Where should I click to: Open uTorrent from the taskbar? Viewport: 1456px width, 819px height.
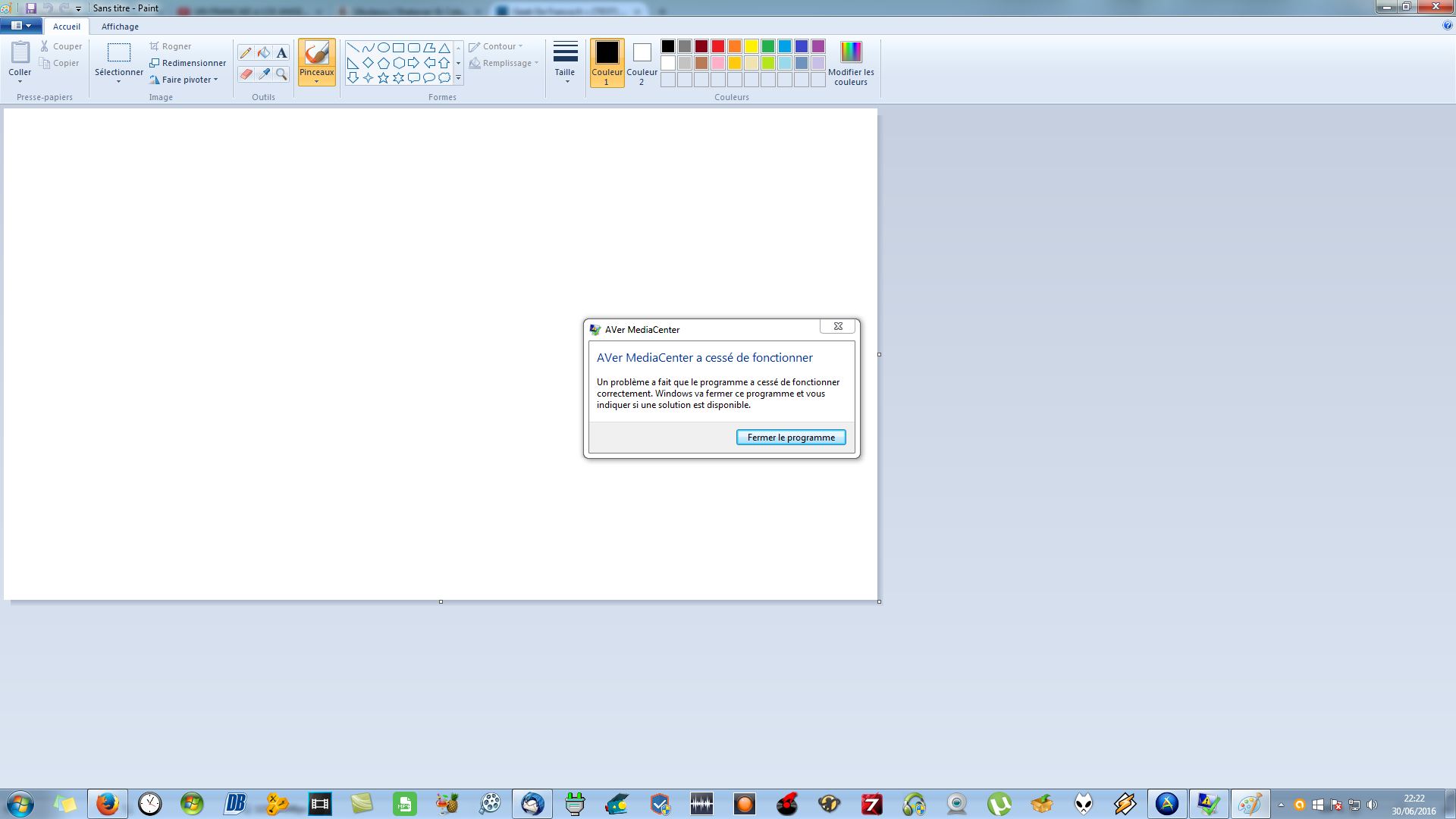click(999, 804)
